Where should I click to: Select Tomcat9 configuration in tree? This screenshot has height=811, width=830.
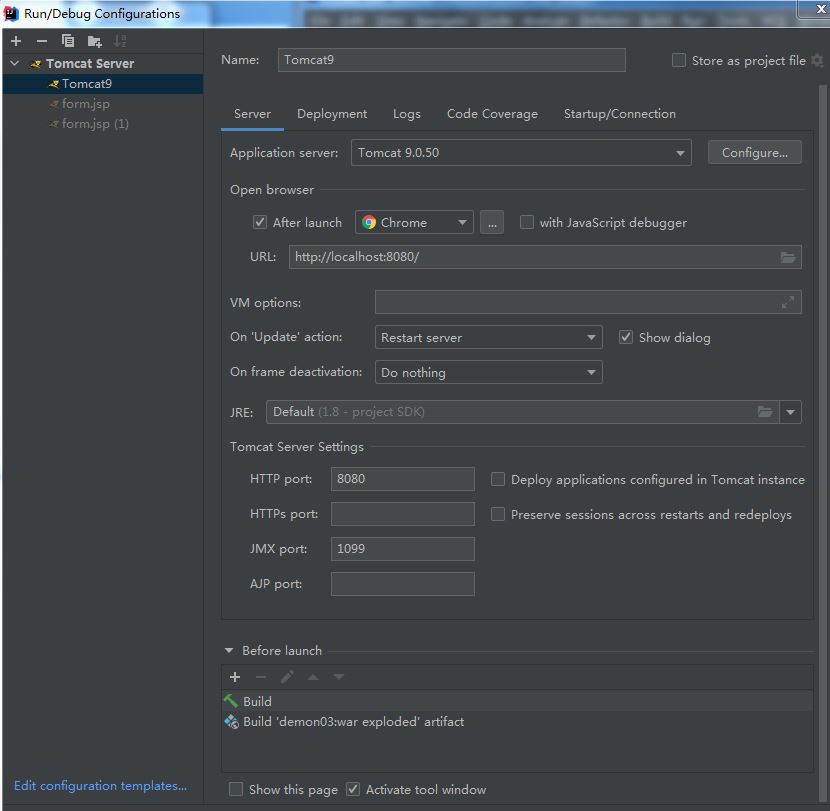coord(103,84)
